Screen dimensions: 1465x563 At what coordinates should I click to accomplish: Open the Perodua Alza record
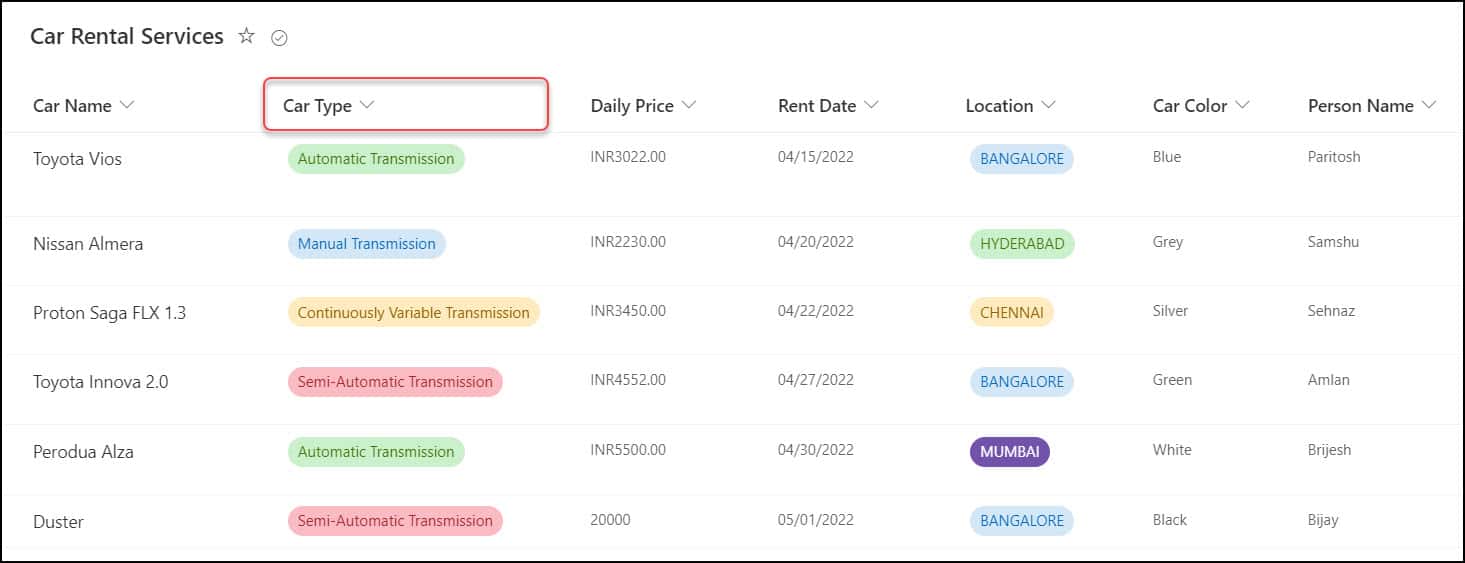pos(83,452)
